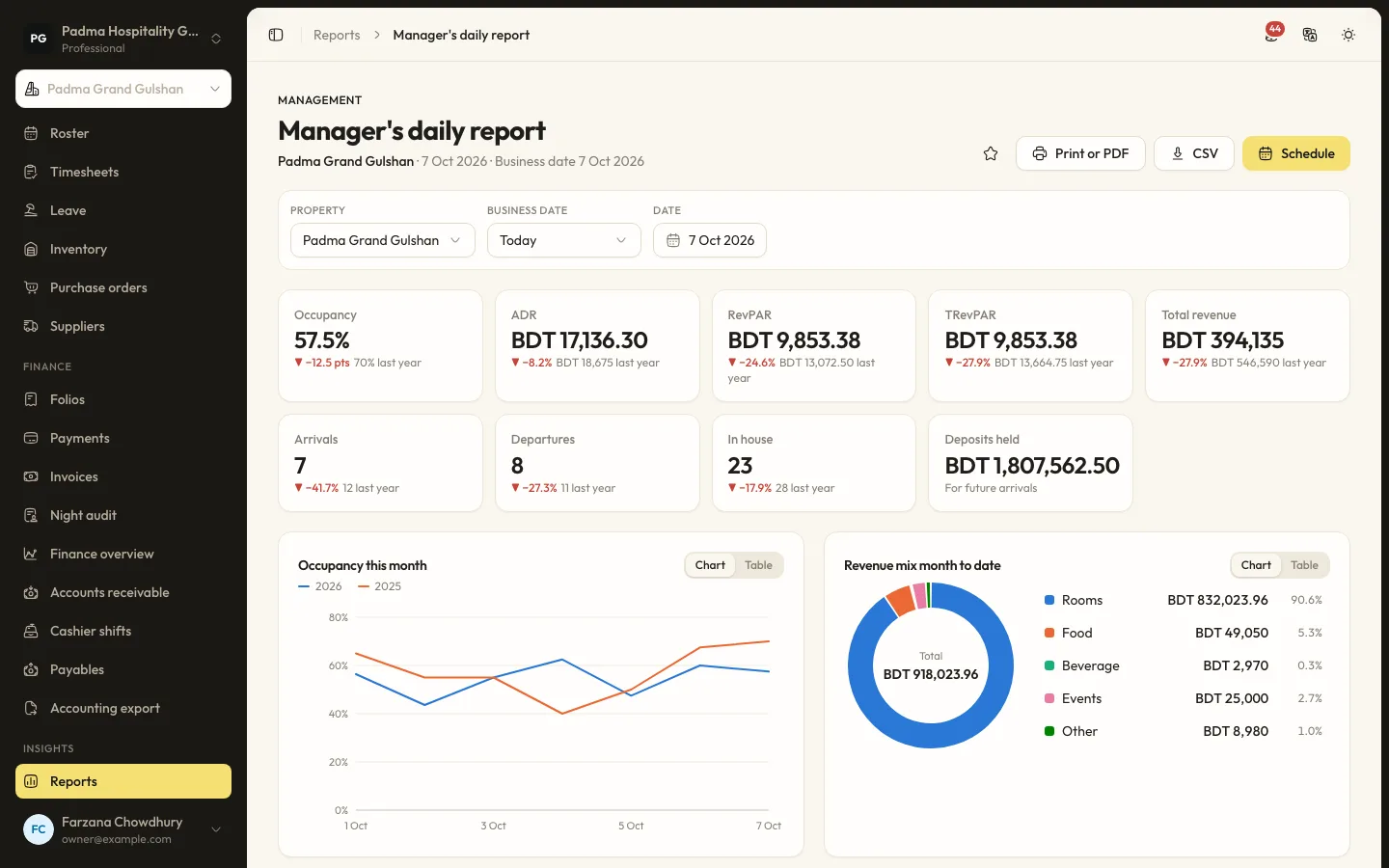
Task: Click the Accounting export file icon
Action: click(x=31, y=708)
